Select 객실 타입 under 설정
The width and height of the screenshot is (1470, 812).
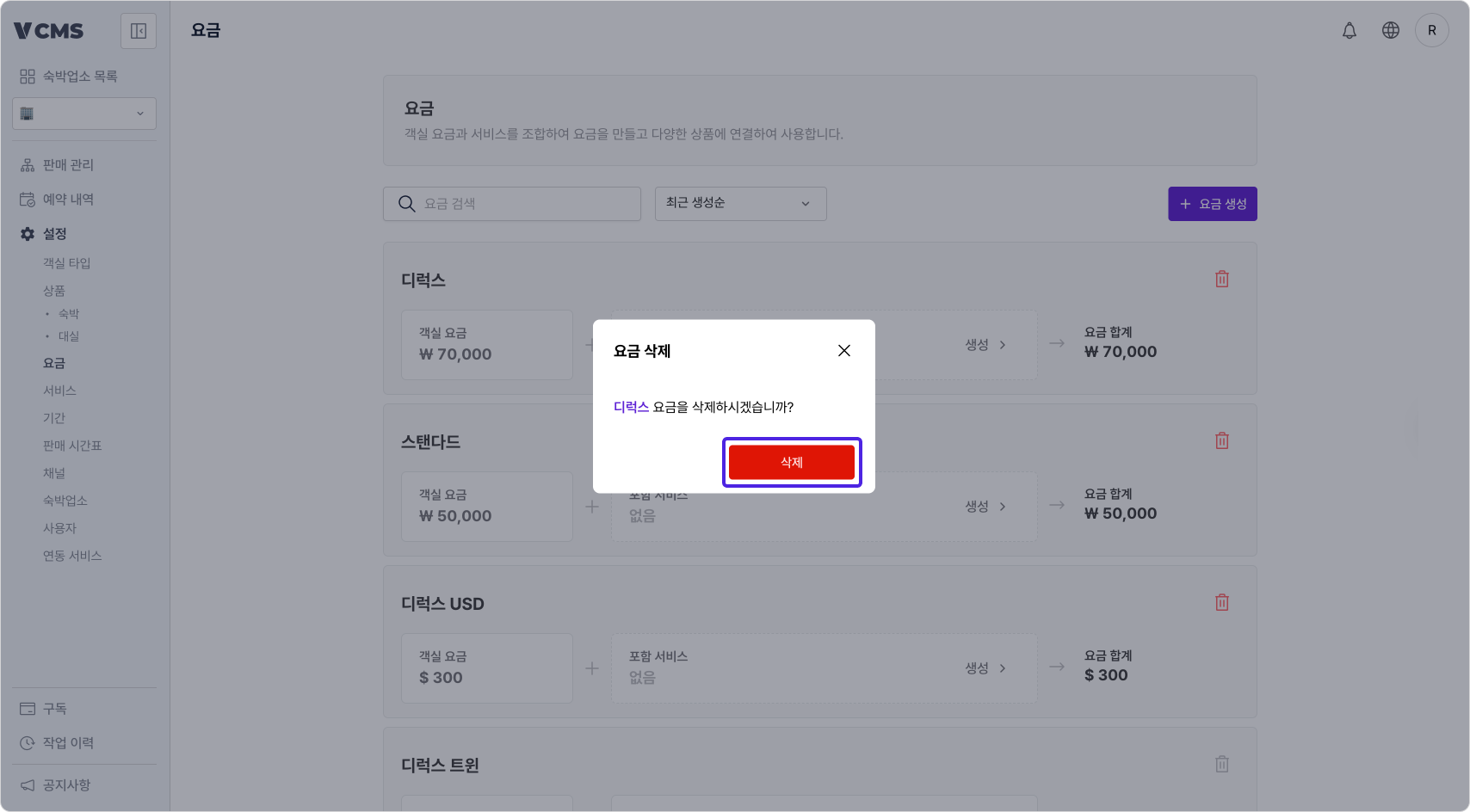[x=65, y=263]
